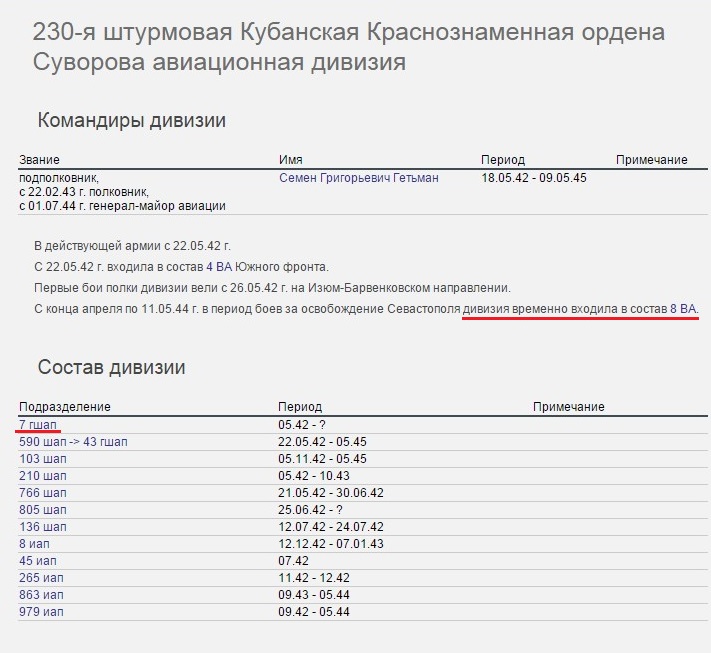711x653 pixels.
Task: Click the 'Период' header in commanders table
Action: 503,160
